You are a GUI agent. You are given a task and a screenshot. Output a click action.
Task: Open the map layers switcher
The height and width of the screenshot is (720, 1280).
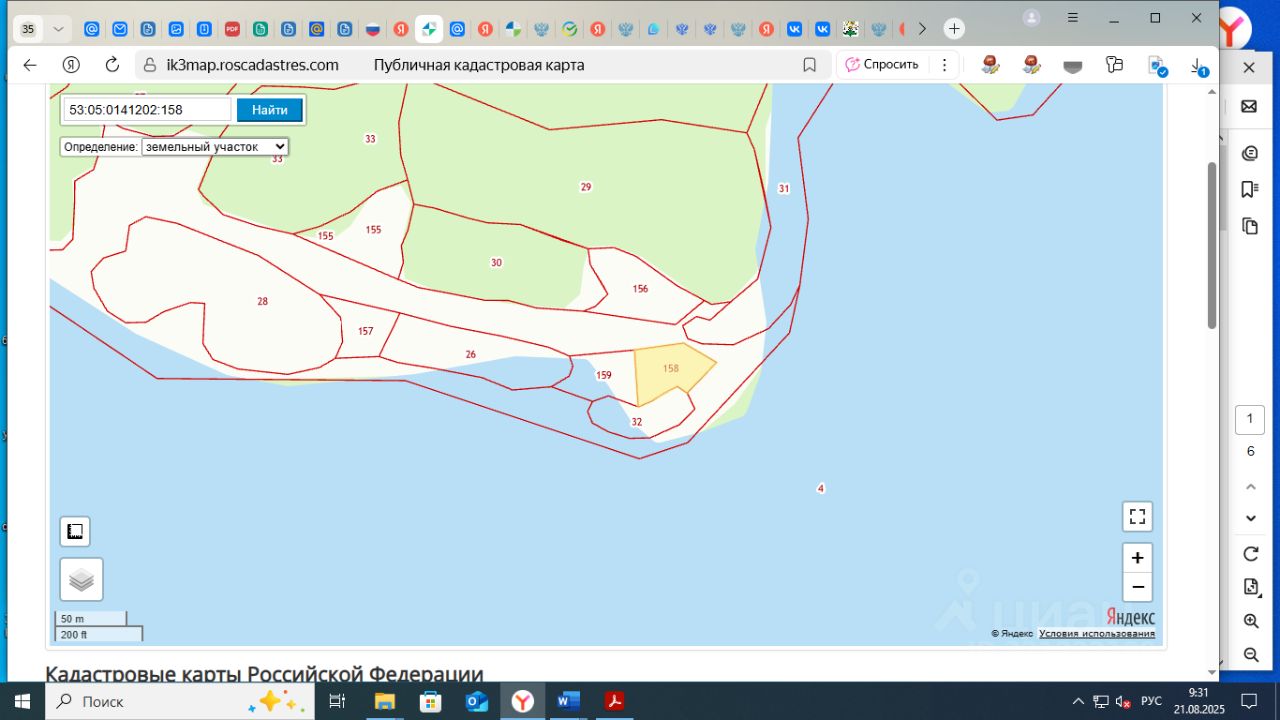[x=82, y=580]
